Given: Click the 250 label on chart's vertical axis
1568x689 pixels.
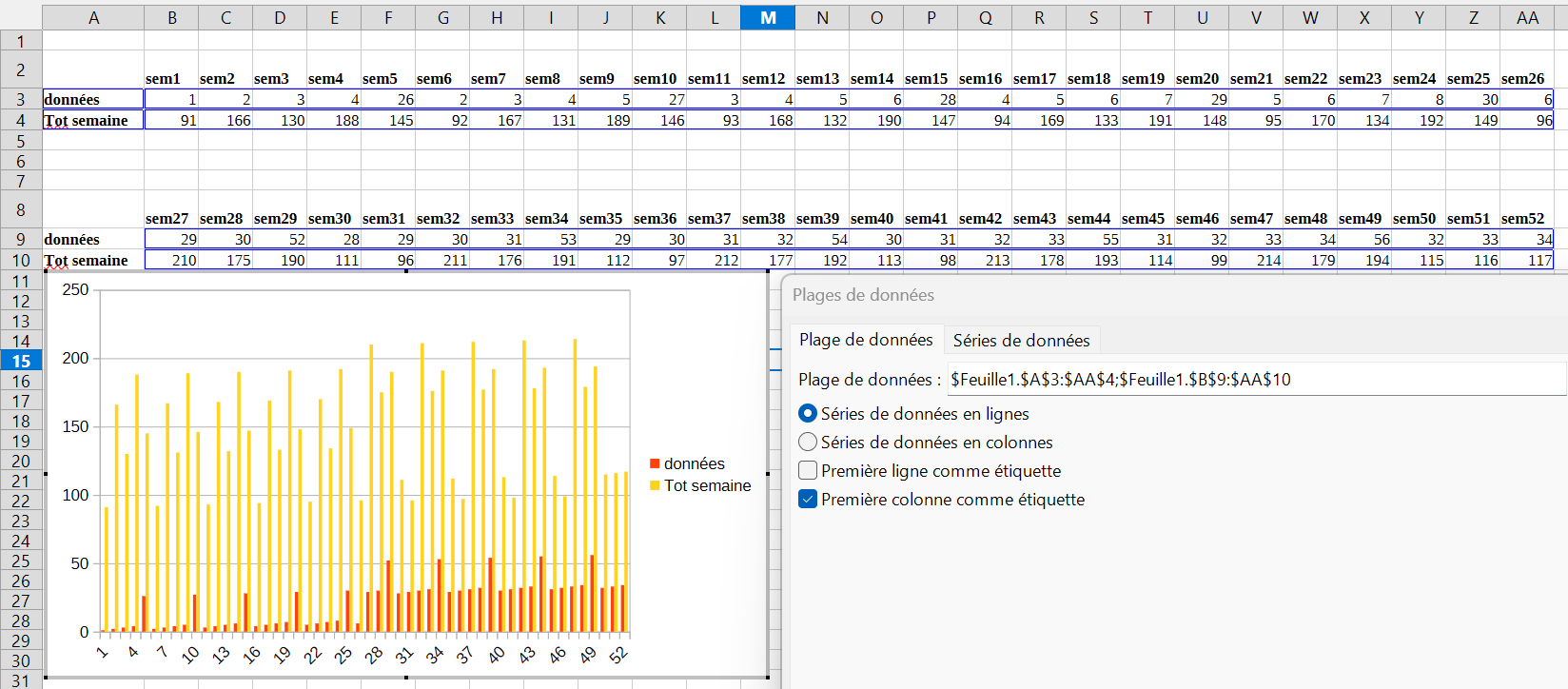Looking at the screenshot, I should coord(75,290).
